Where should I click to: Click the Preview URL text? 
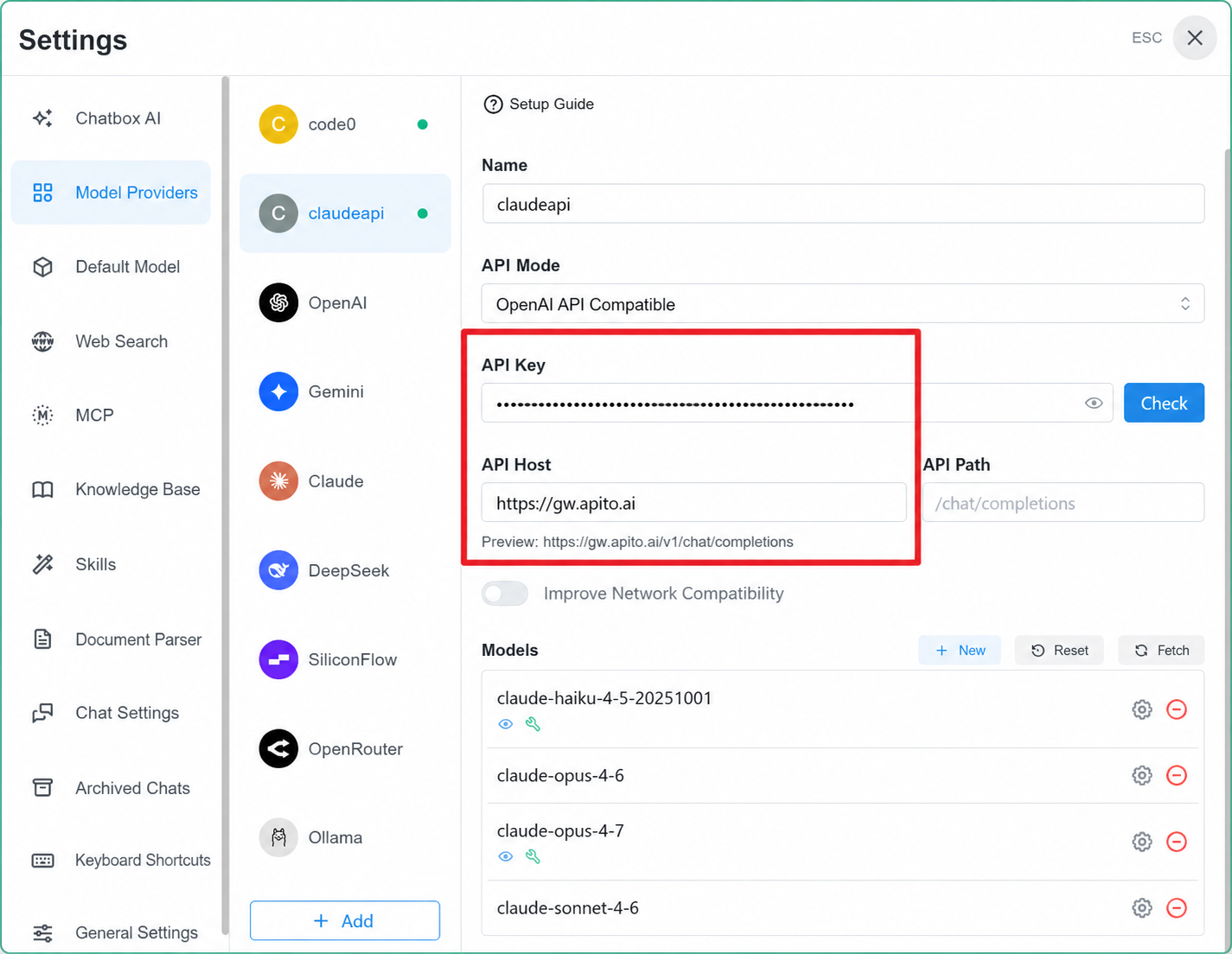point(638,542)
